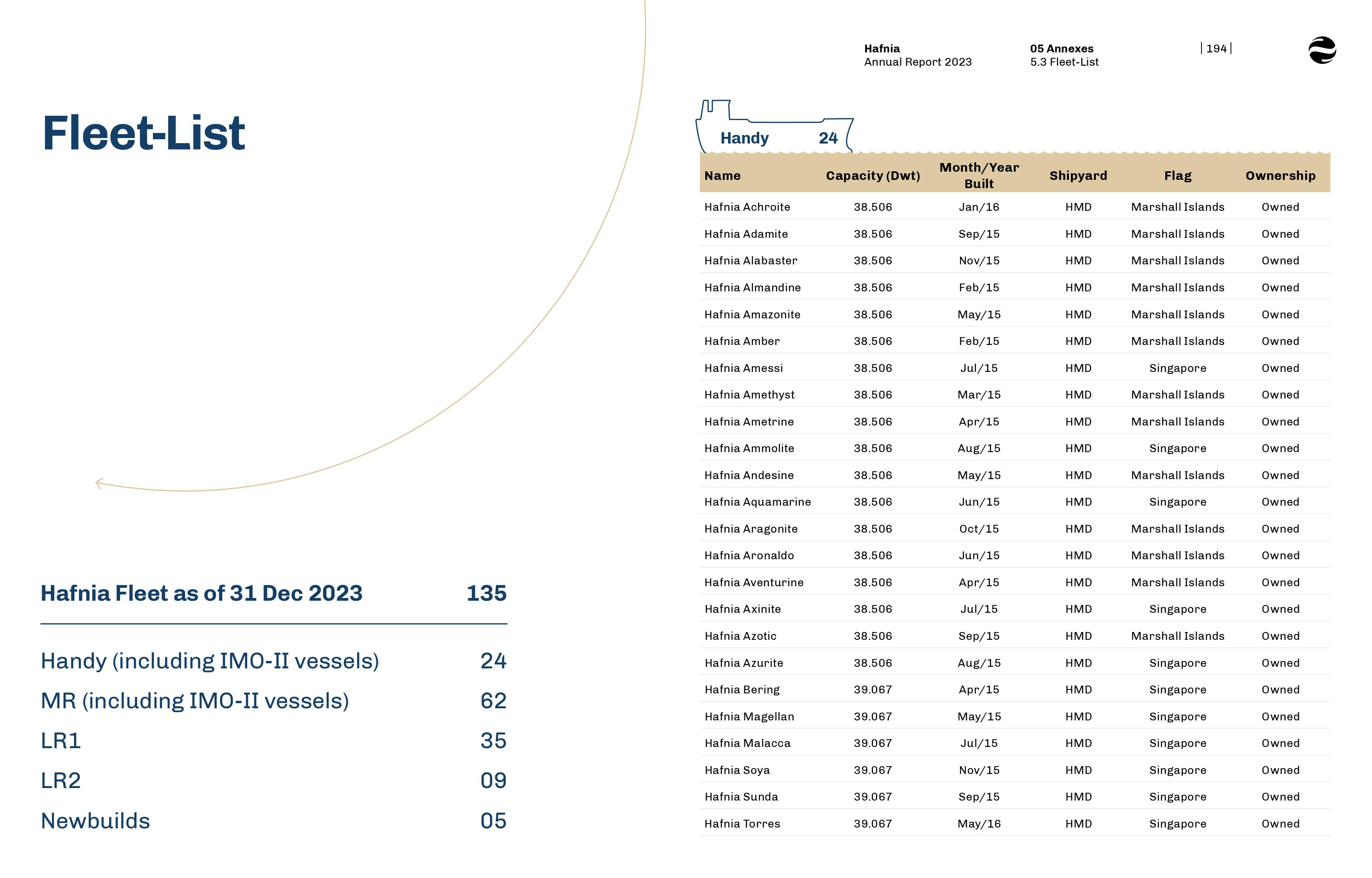
Task: Click the Month/Year Built column header
Action: click(979, 175)
